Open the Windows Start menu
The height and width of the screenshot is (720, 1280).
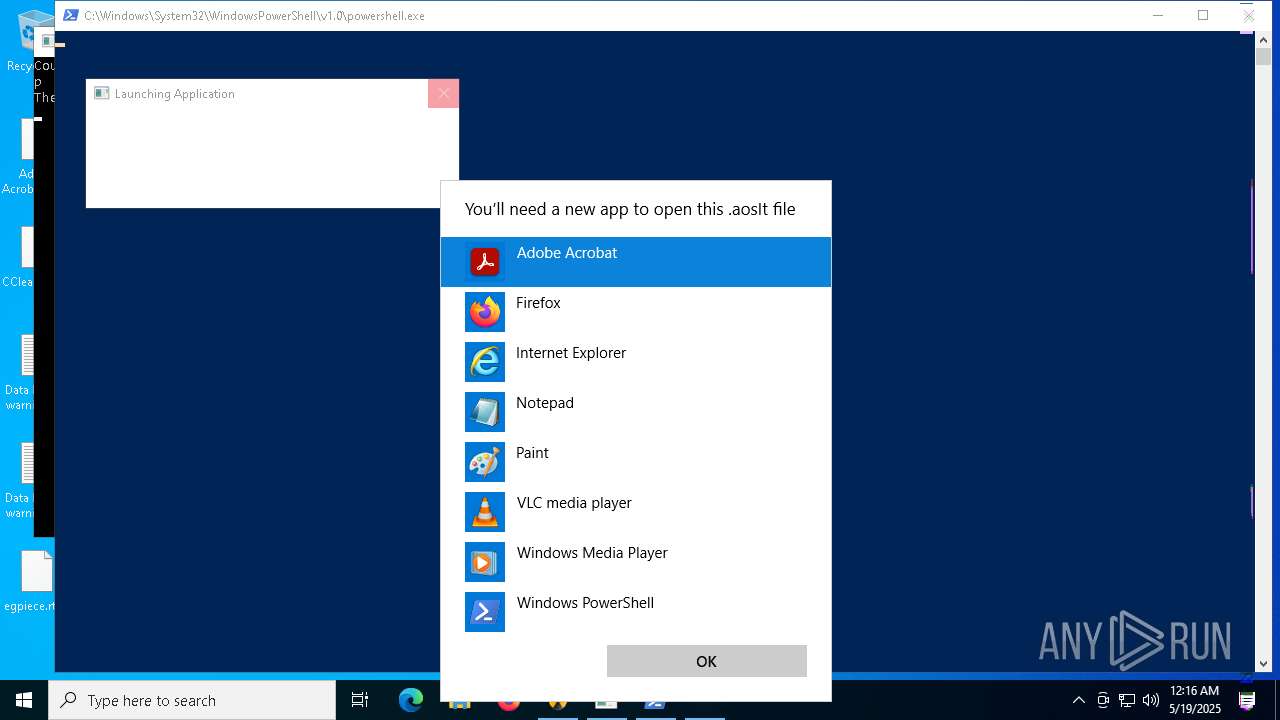click(x=24, y=700)
